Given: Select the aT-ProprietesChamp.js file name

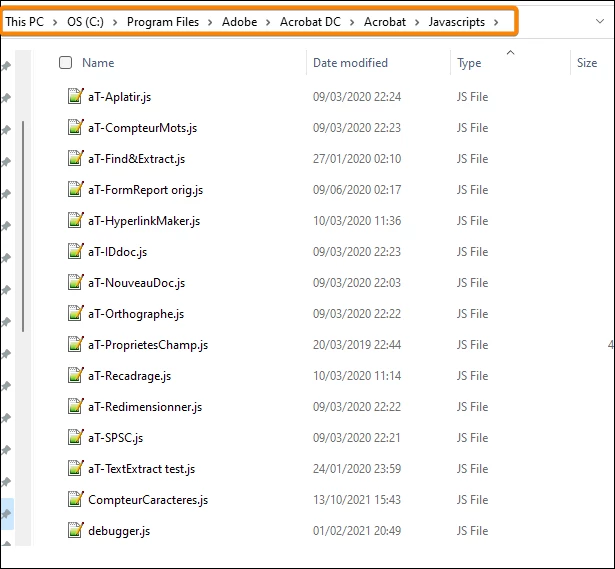Looking at the screenshot, I should (148, 345).
